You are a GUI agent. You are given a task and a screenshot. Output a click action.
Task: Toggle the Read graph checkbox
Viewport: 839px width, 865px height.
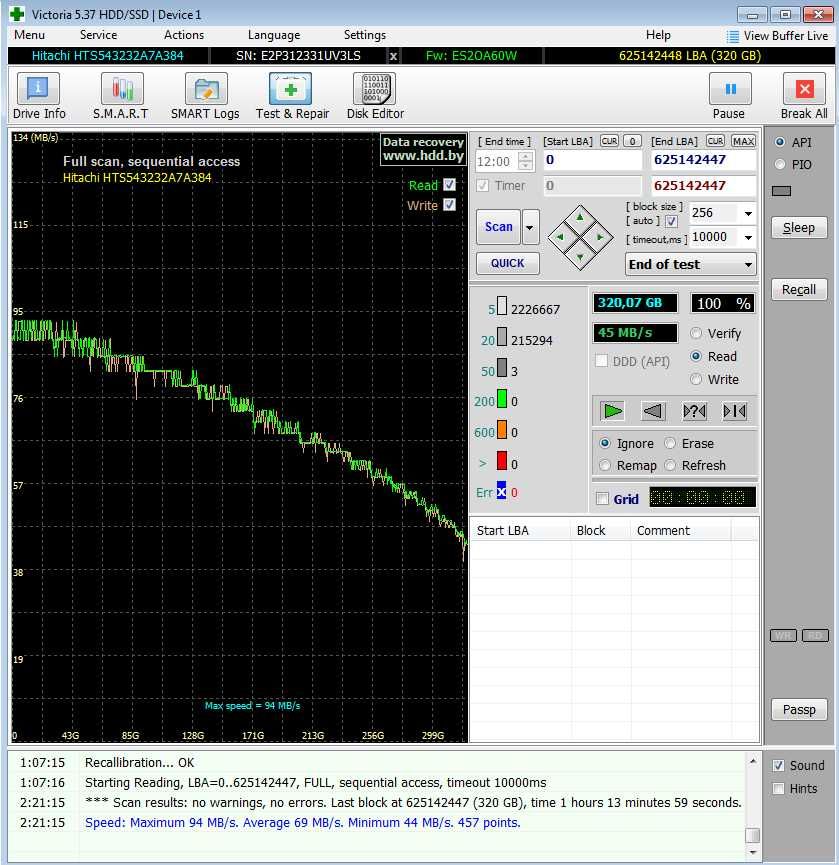tap(450, 184)
